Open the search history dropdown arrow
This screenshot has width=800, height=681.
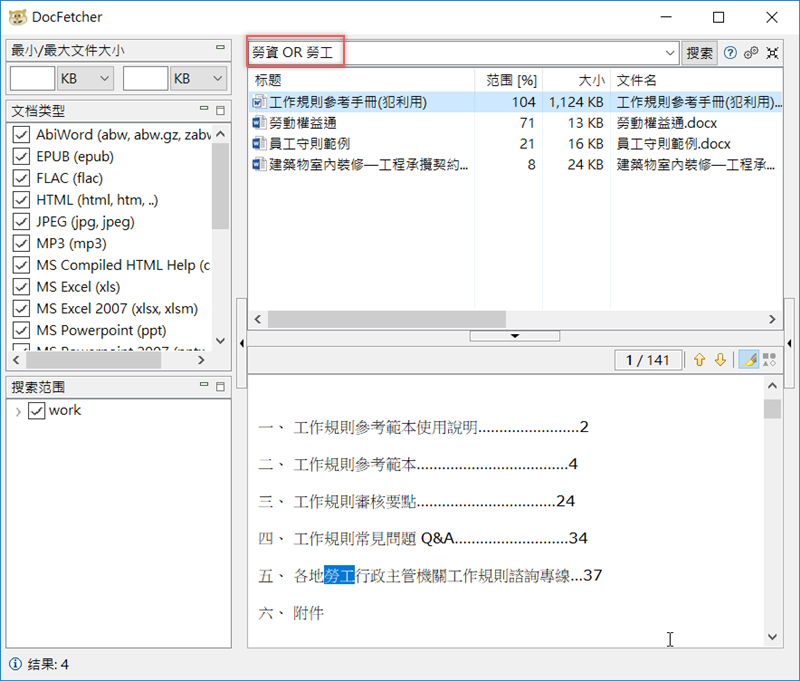(670, 53)
